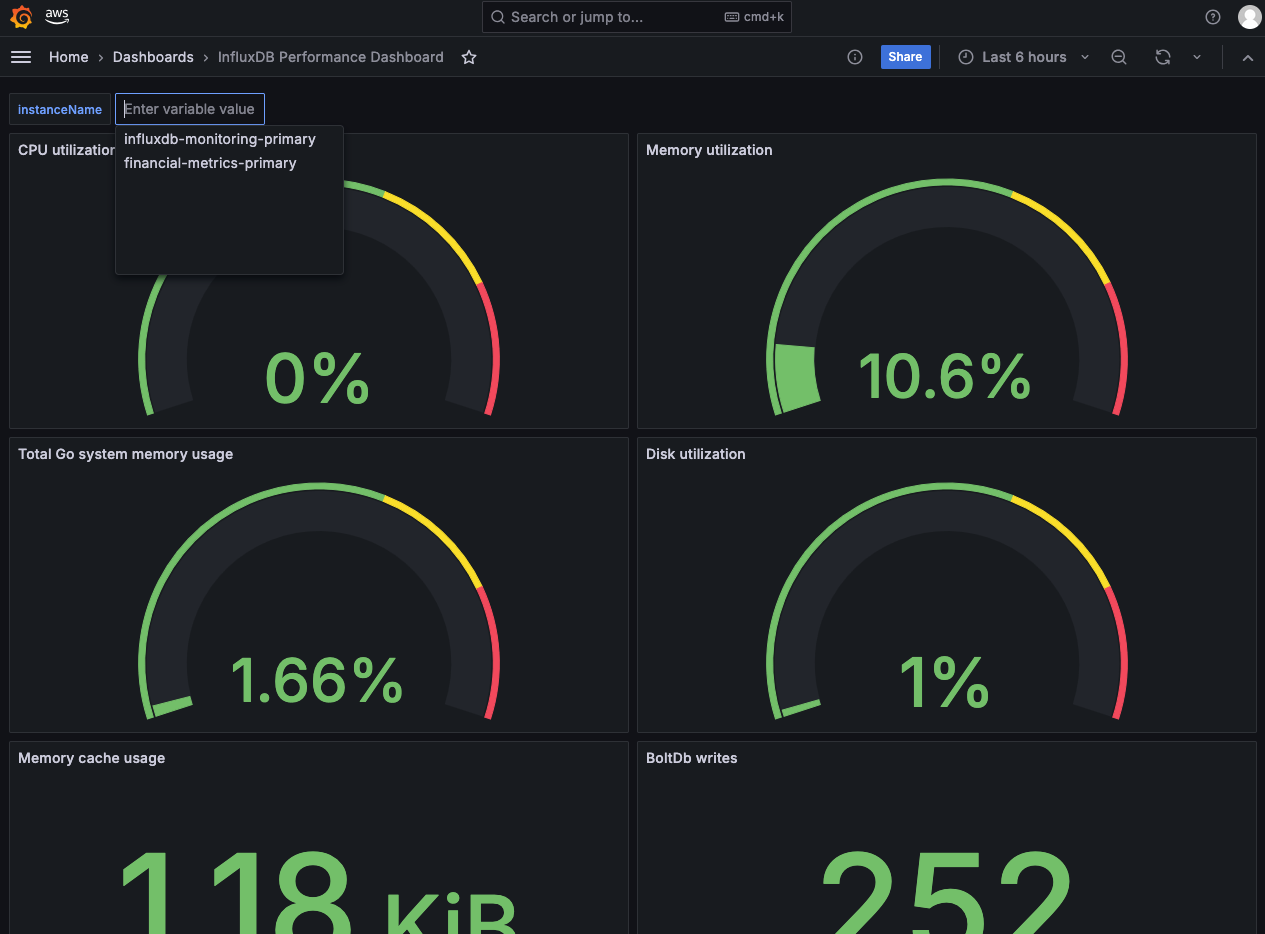Image resolution: width=1265 pixels, height=934 pixels.
Task: Open dashboard info icon
Action: tap(855, 57)
